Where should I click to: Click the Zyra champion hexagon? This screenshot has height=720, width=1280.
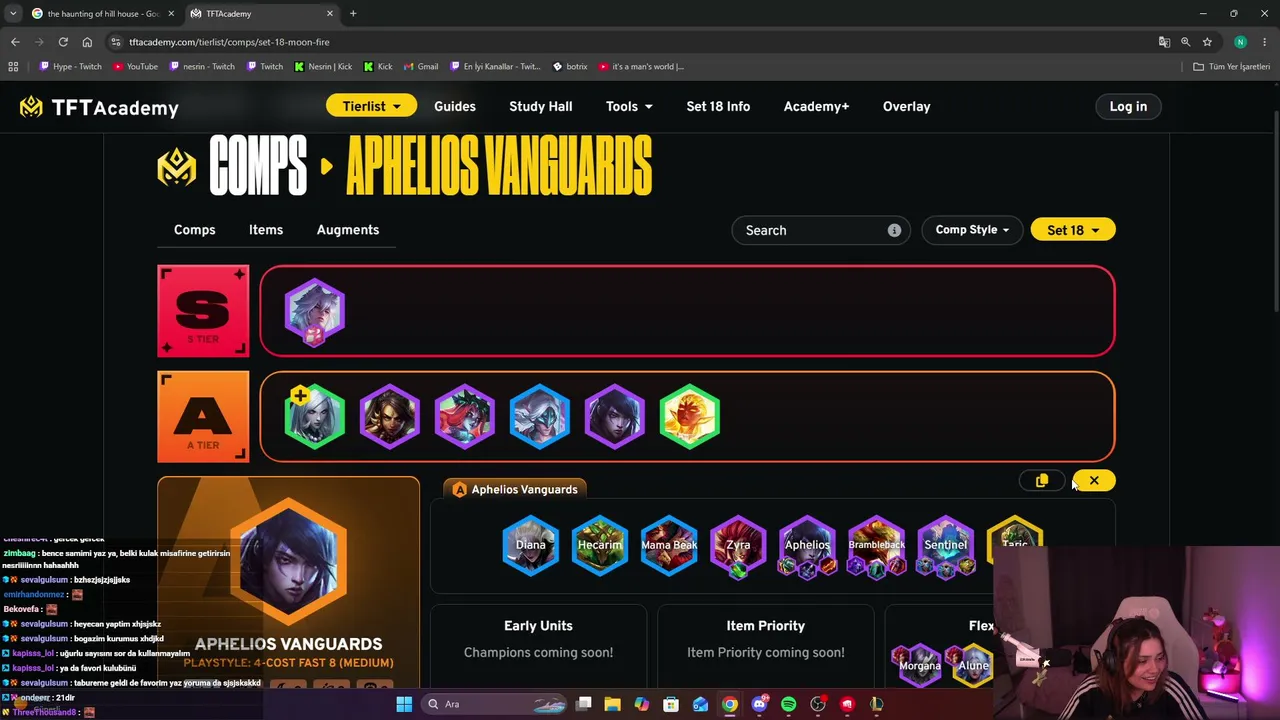(x=738, y=545)
